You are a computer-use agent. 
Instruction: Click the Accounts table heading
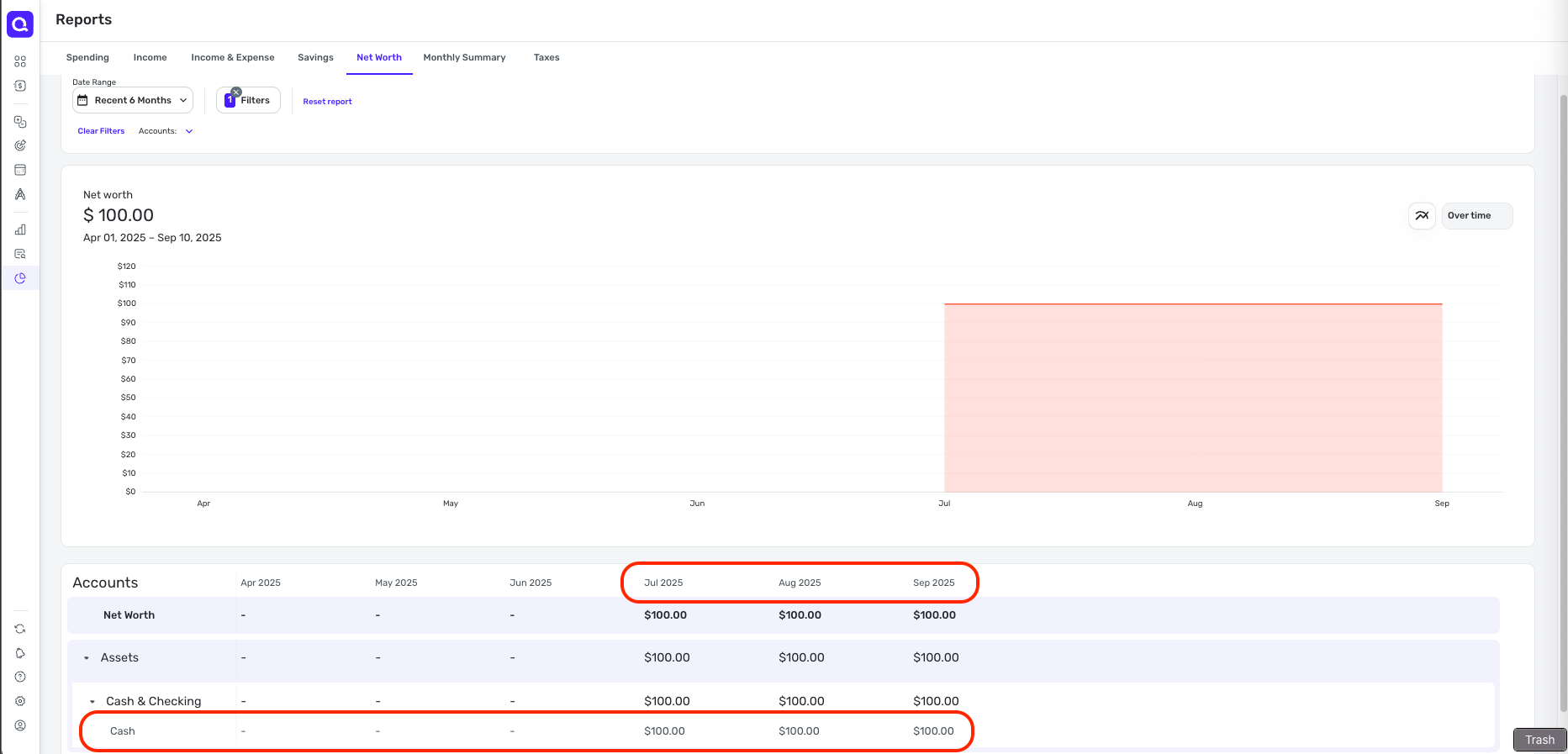pos(105,583)
